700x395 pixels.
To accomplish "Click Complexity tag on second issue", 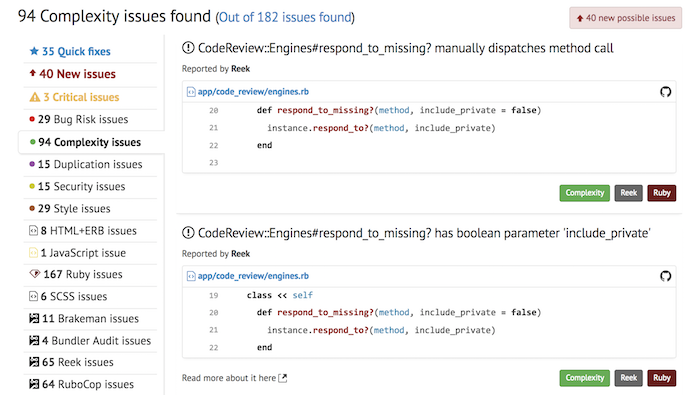I will point(584,378).
